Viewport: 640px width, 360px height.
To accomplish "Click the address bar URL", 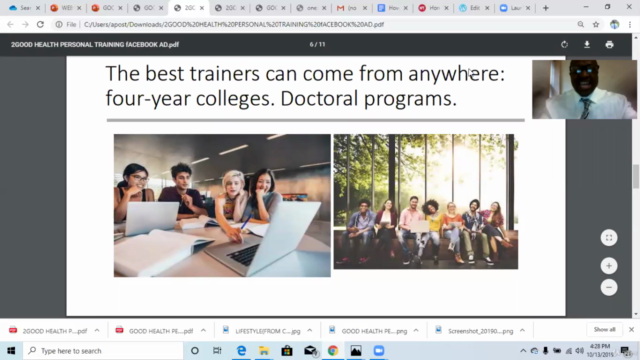I will (234, 24).
